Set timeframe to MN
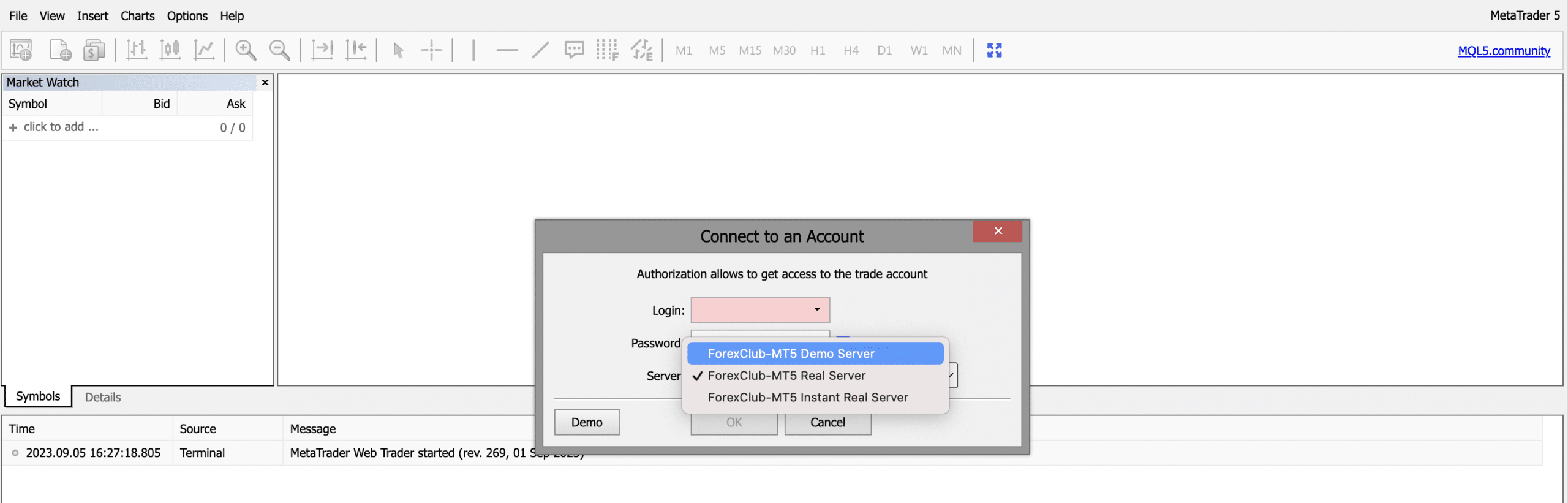The image size is (1568, 503). pos(952,50)
